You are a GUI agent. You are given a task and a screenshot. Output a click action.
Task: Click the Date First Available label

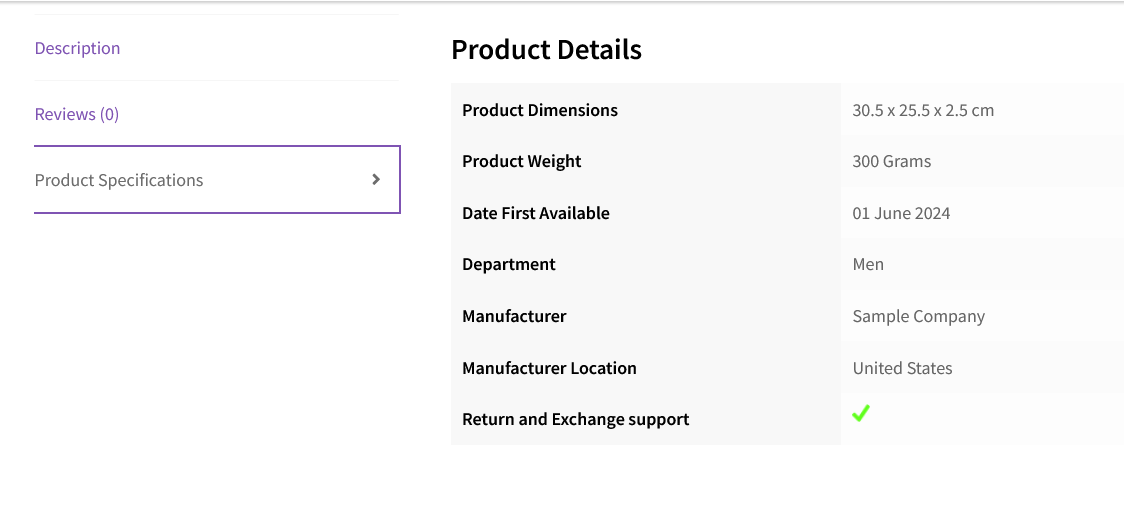coord(536,213)
